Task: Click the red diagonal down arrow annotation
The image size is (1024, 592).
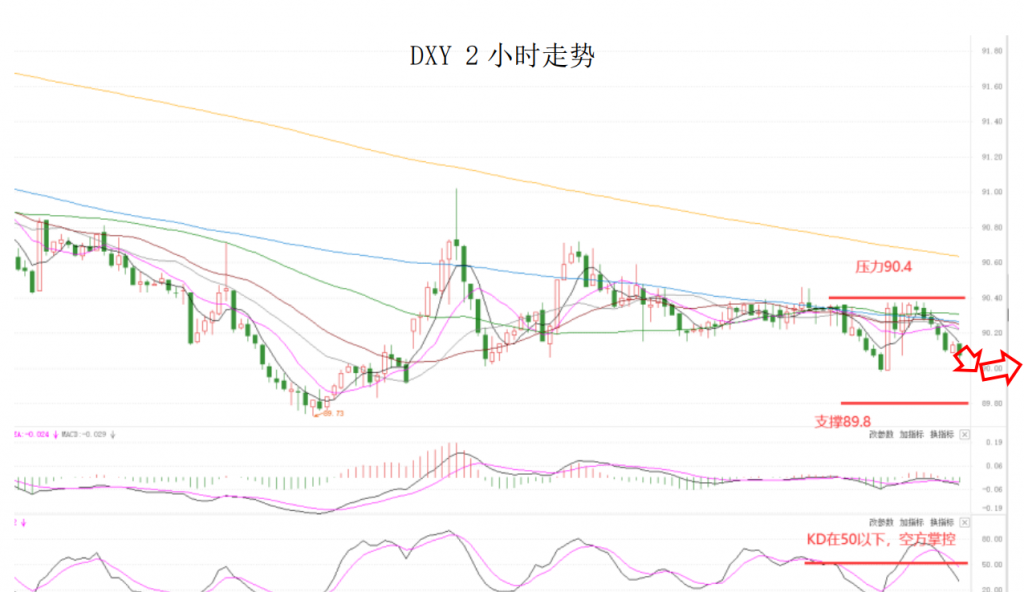Action: pos(966,359)
